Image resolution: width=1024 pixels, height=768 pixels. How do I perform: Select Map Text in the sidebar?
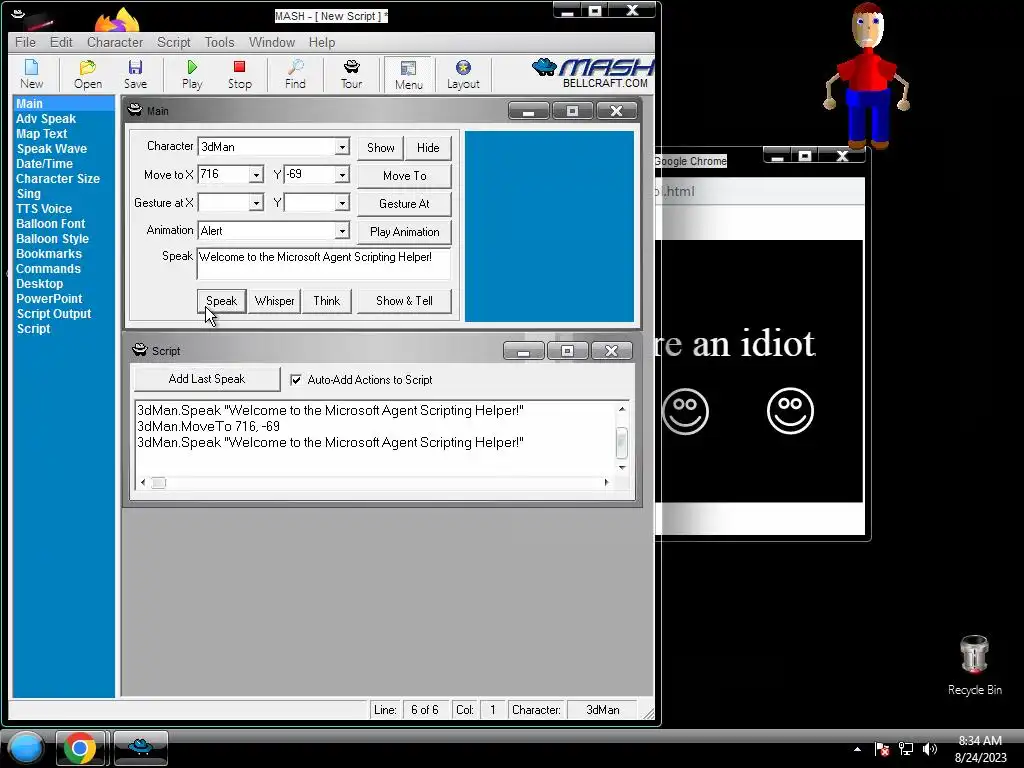point(42,134)
